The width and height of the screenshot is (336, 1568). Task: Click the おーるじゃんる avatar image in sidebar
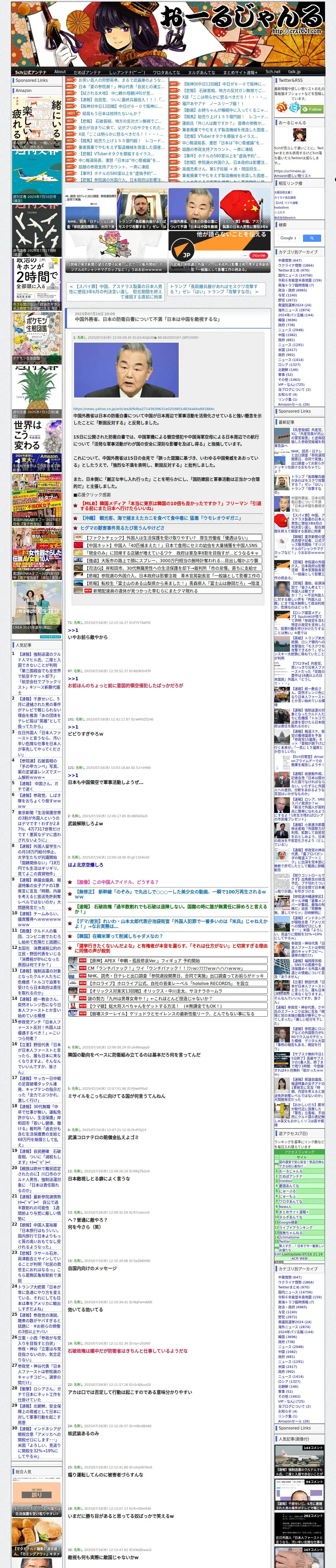299,136
